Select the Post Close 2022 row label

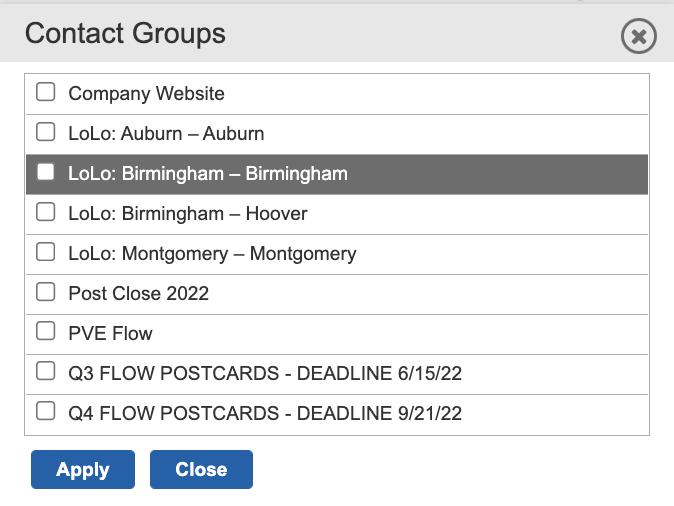pyautogui.click(x=138, y=294)
